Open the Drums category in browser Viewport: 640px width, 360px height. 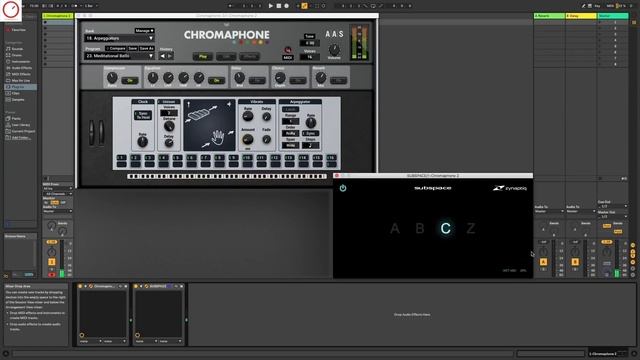pos(16,55)
